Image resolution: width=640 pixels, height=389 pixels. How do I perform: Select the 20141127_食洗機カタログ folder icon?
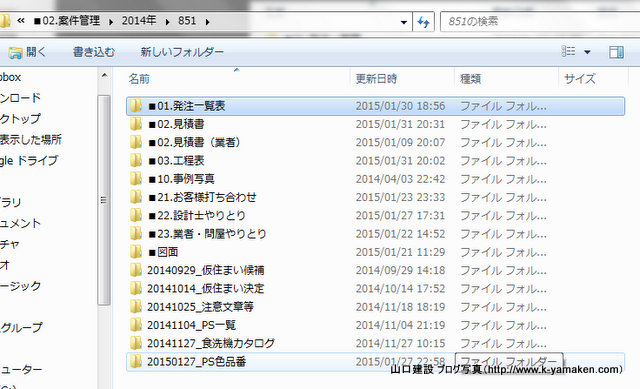136,343
